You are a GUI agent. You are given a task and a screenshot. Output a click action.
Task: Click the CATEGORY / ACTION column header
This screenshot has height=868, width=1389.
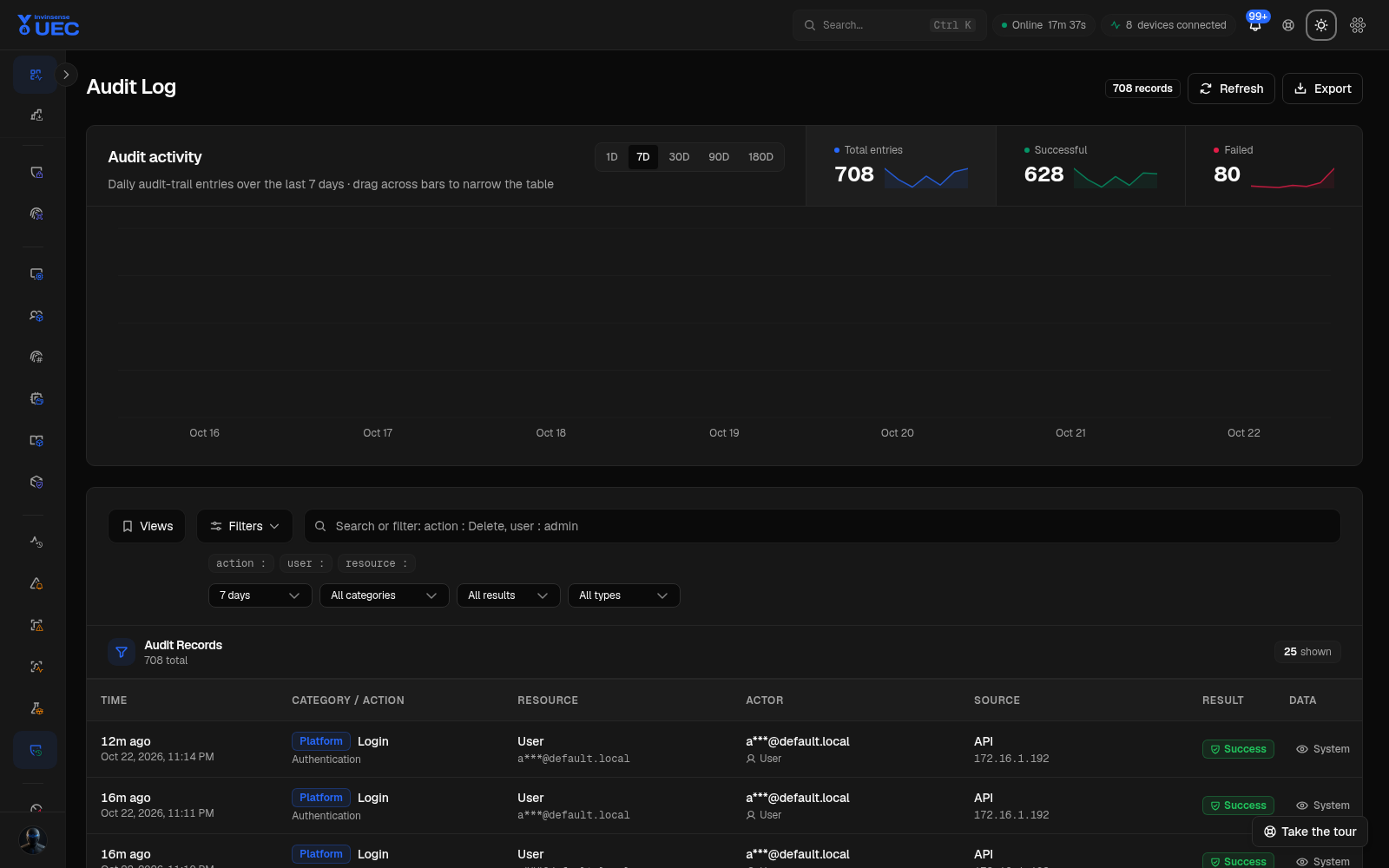click(x=348, y=700)
